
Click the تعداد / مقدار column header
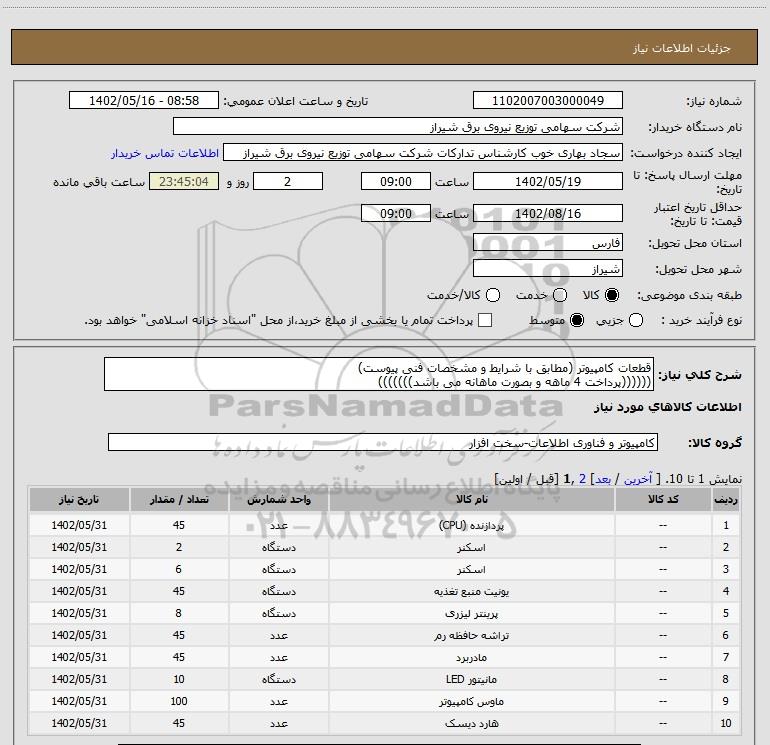pos(179,499)
